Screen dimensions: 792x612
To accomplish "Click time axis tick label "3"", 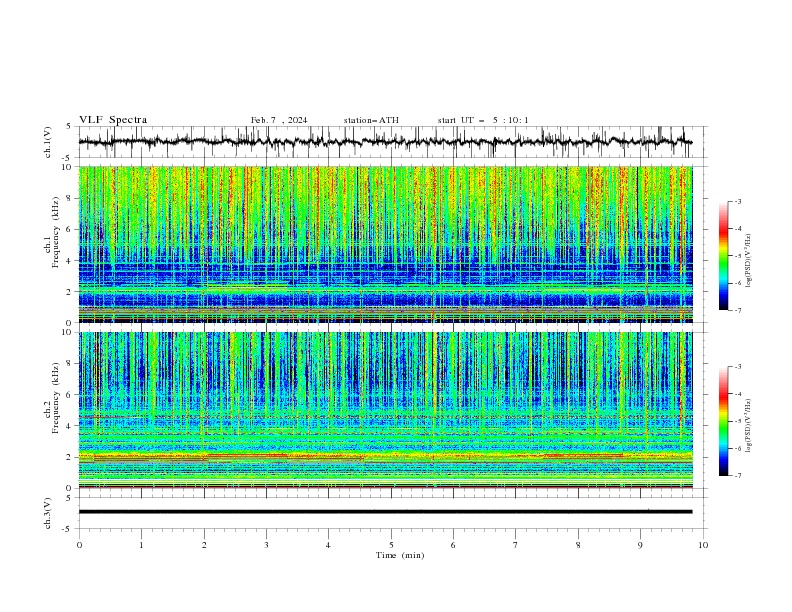I will click(x=266, y=545).
